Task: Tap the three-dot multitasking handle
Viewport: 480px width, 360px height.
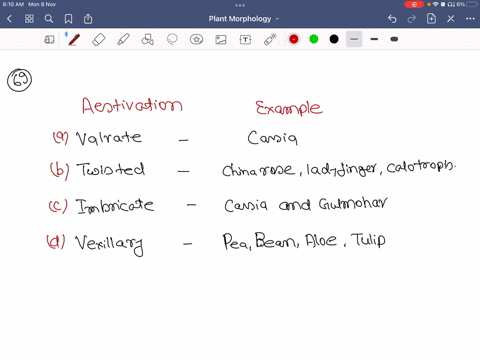Action: [x=240, y=5]
